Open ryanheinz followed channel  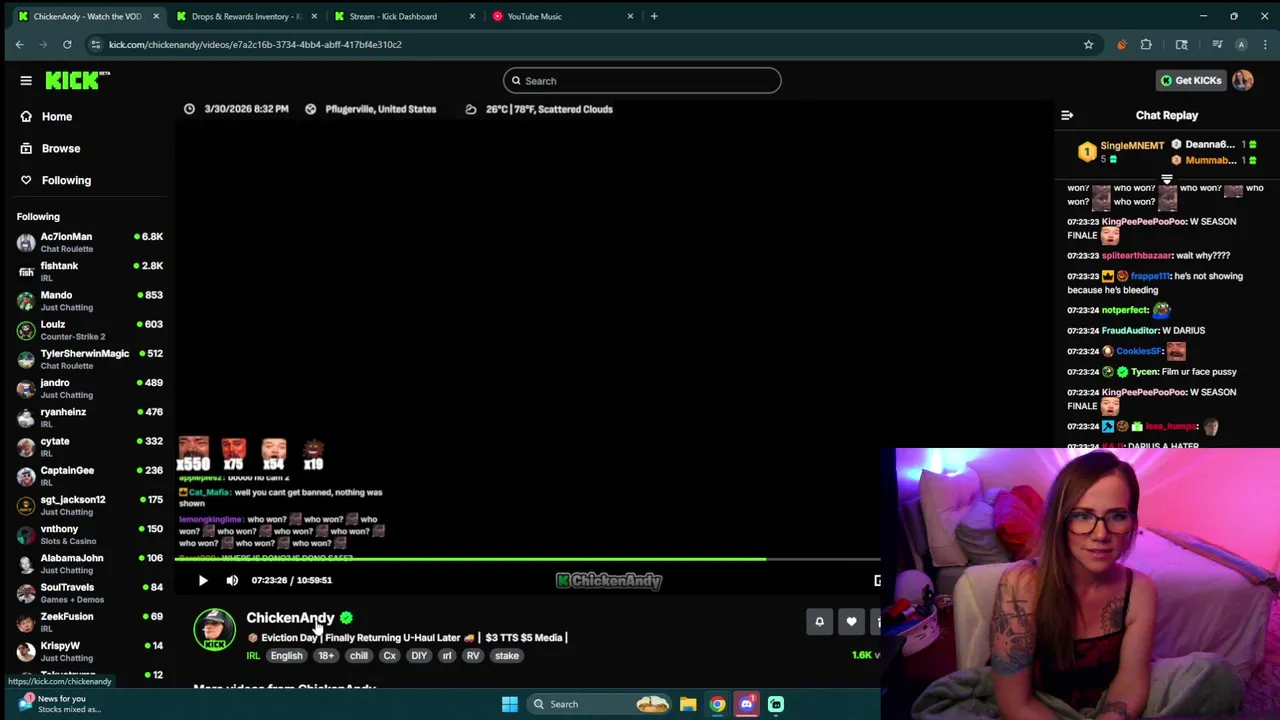pos(90,417)
